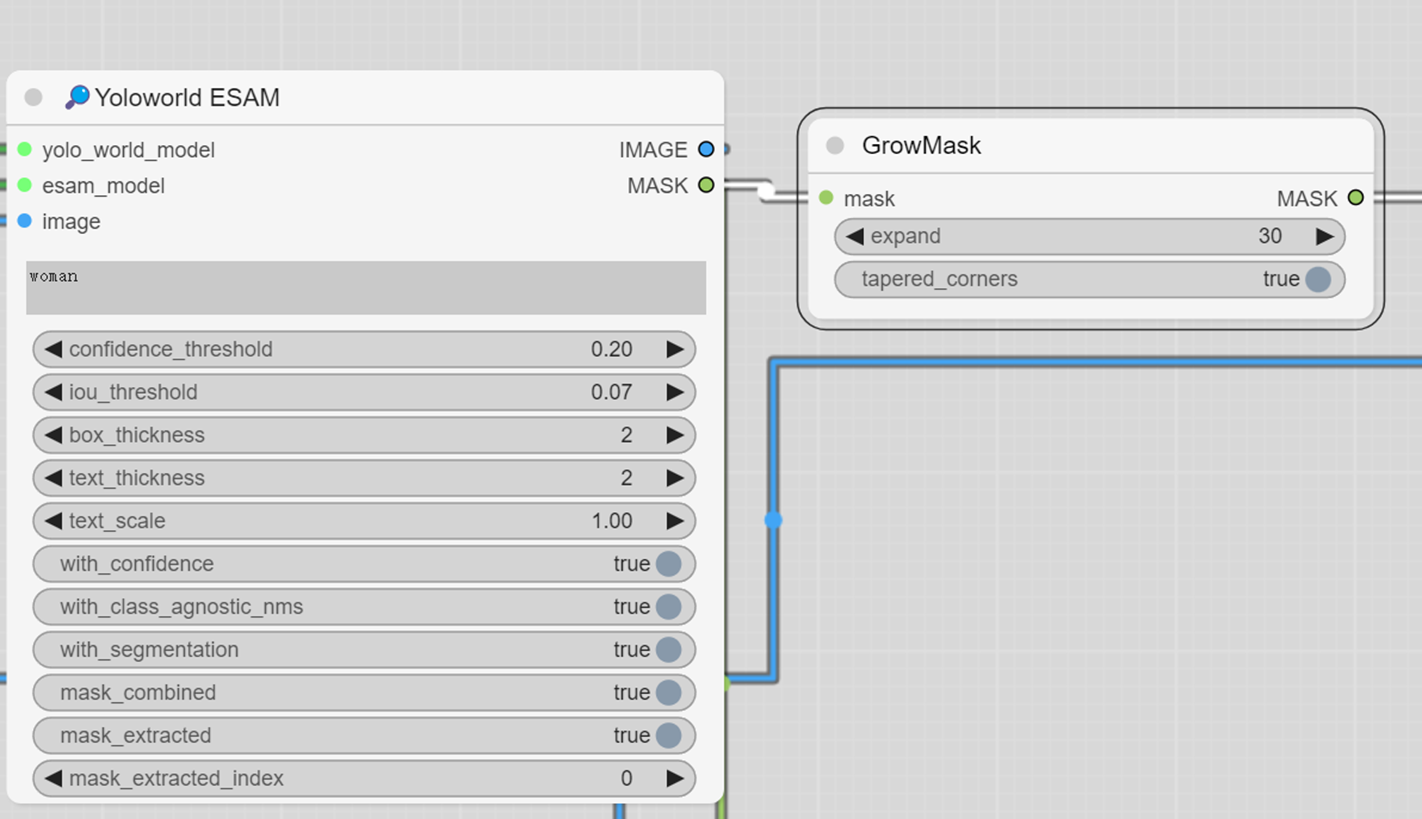The width and height of the screenshot is (1422, 819).
Task: Click the expand value 30 in GrowMask
Action: click(1270, 236)
